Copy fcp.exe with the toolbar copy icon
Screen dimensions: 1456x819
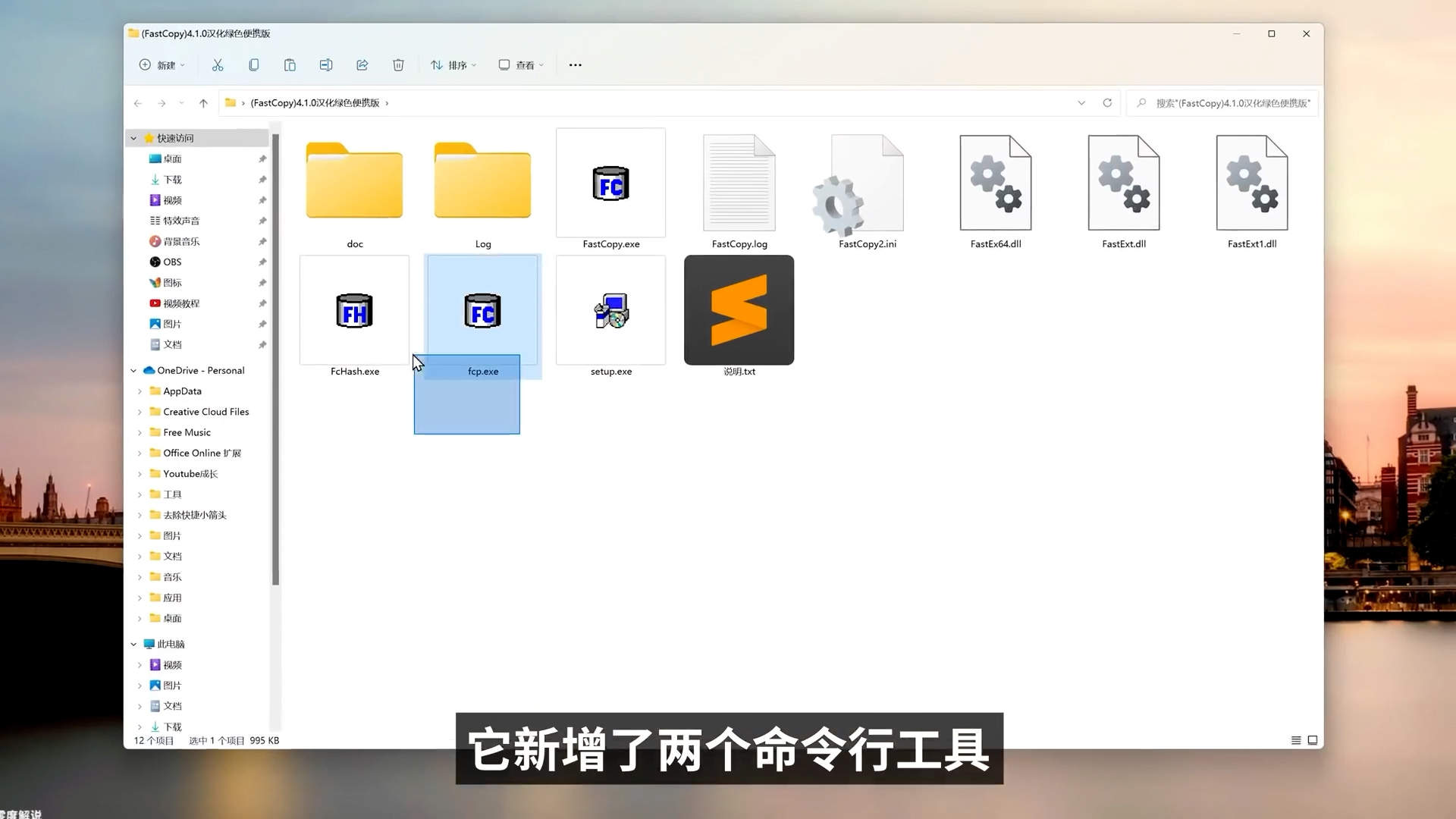click(253, 65)
